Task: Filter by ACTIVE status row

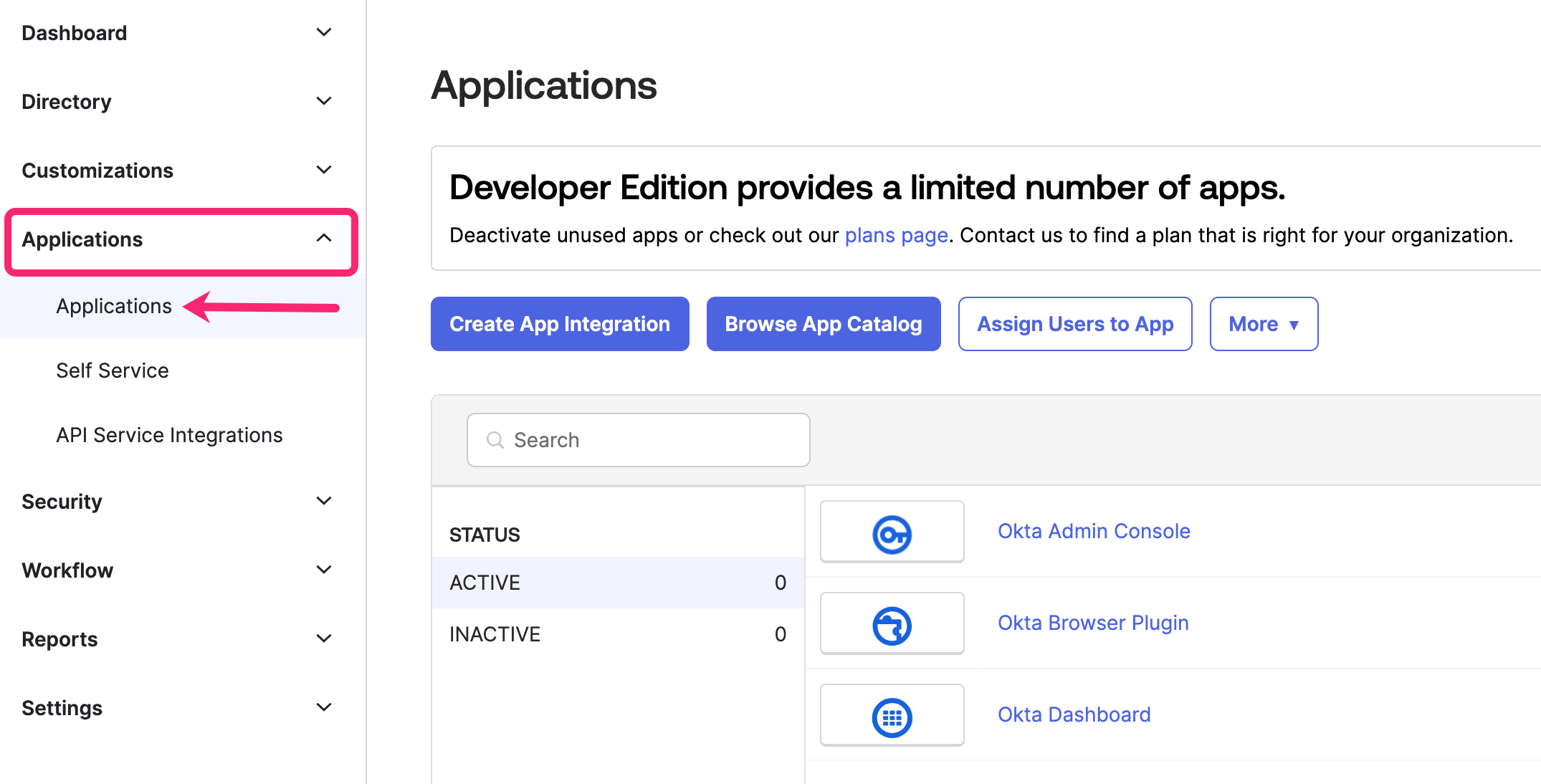Action: tap(618, 583)
